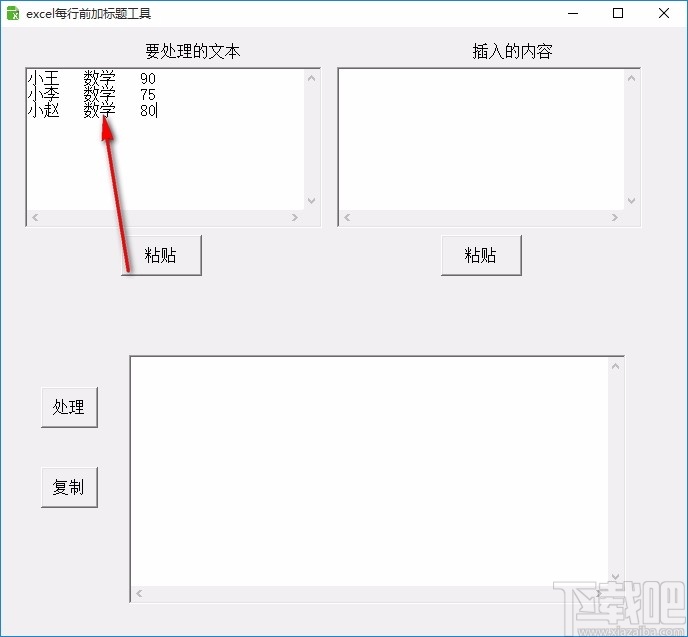Click up arrow of 要处理的文本 vertical scrollbar
Viewport: 688px width, 637px height.
pyautogui.click(x=312, y=79)
